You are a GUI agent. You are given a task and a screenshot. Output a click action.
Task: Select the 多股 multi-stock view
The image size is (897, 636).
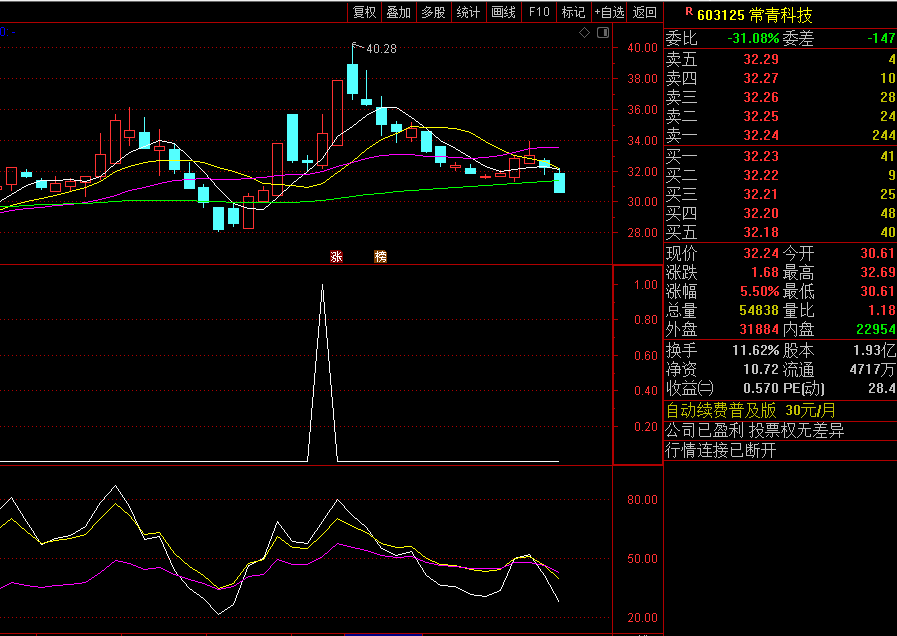[434, 12]
